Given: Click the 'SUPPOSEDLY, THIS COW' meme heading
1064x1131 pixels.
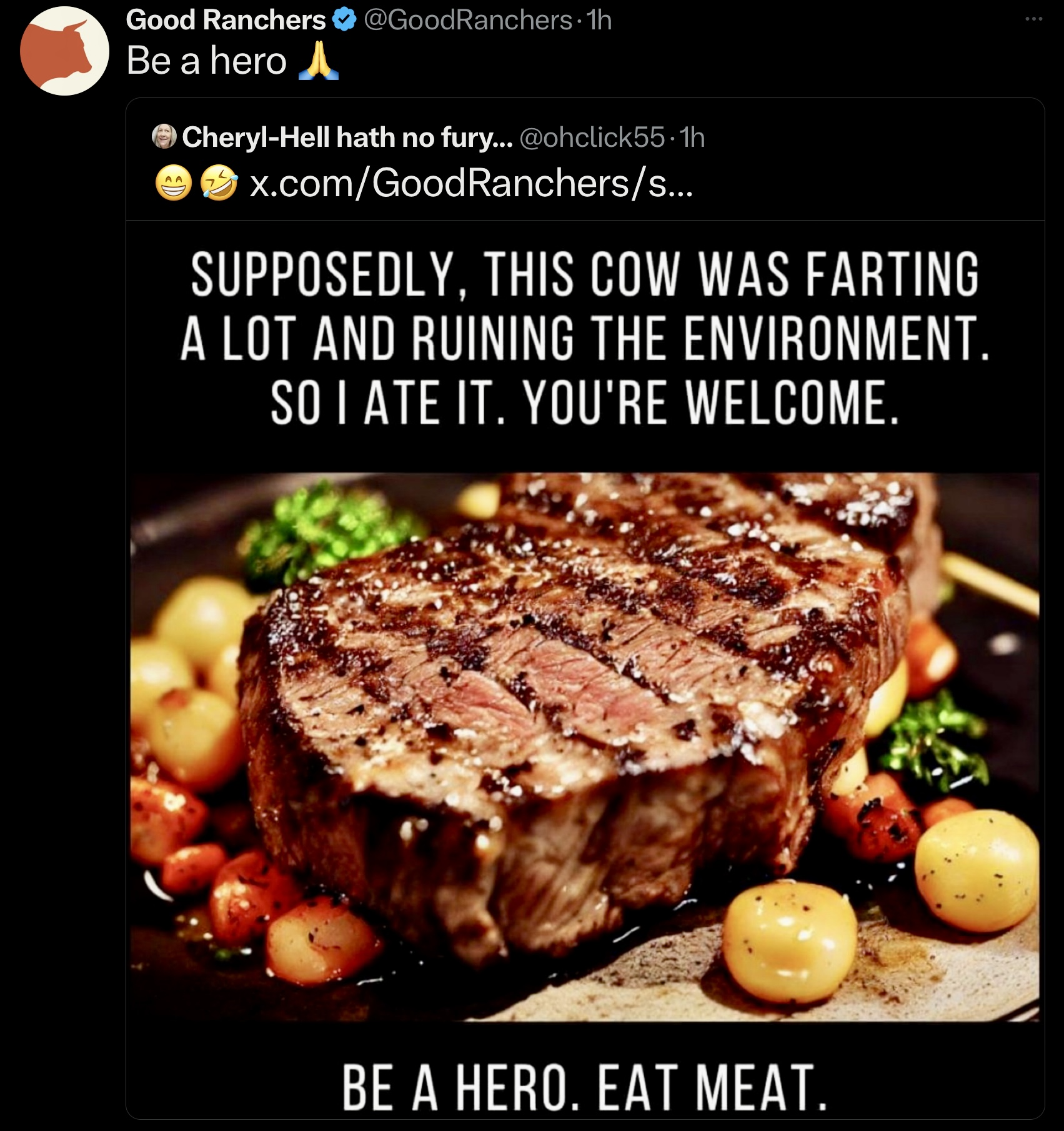Looking at the screenshot, I should [x=585, y=337].
